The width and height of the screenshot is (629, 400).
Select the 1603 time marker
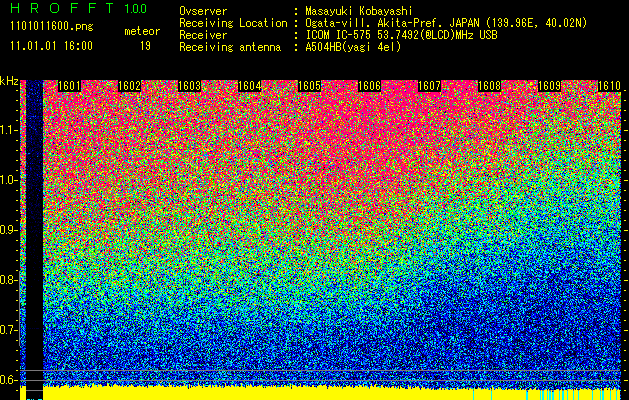click(x=189, y=86)
